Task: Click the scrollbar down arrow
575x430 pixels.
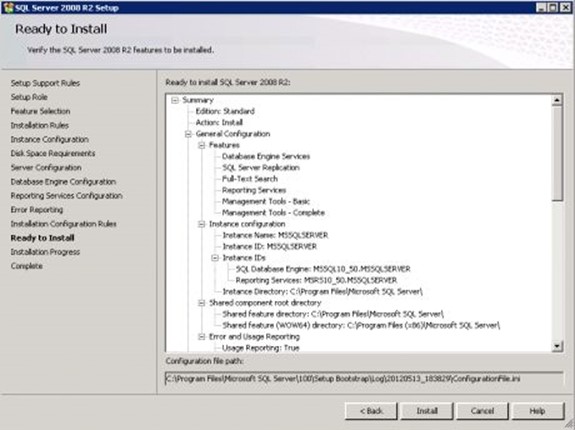Action: pos(557,346)
